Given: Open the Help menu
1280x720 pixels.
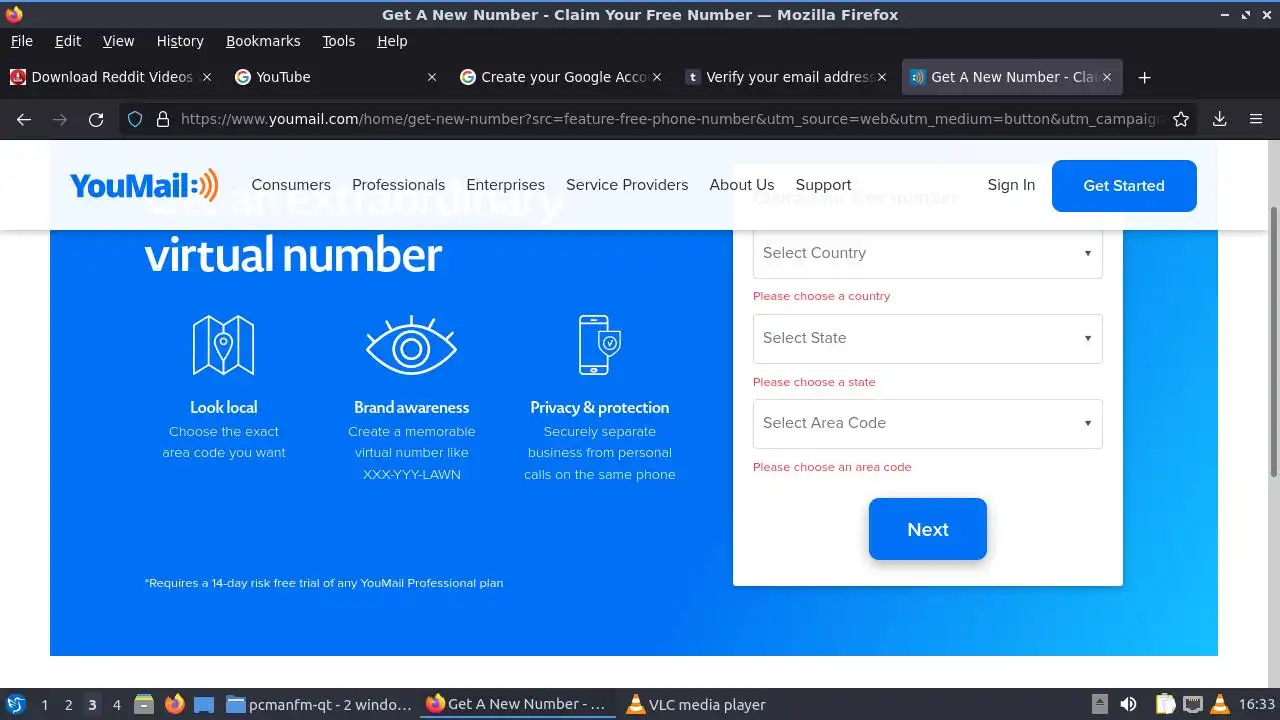Looking at the screenshot, I should tap(392, 41).
